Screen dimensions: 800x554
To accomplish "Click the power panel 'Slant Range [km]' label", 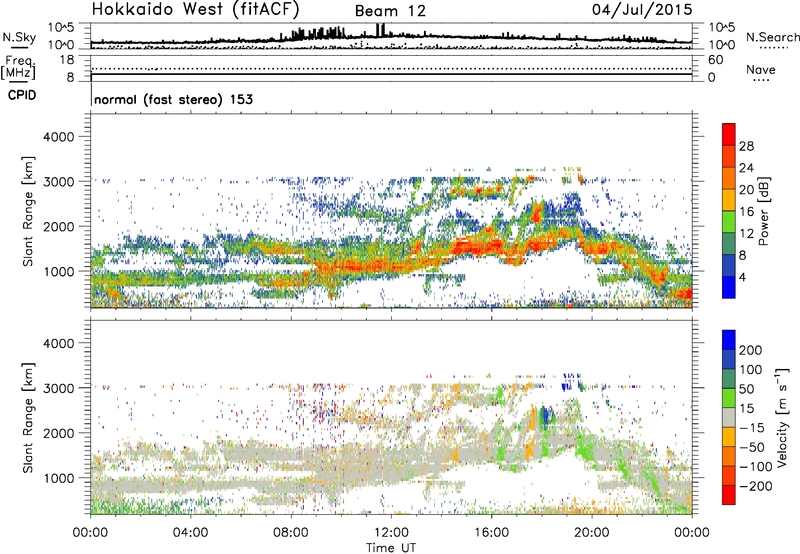I will 28,211.
